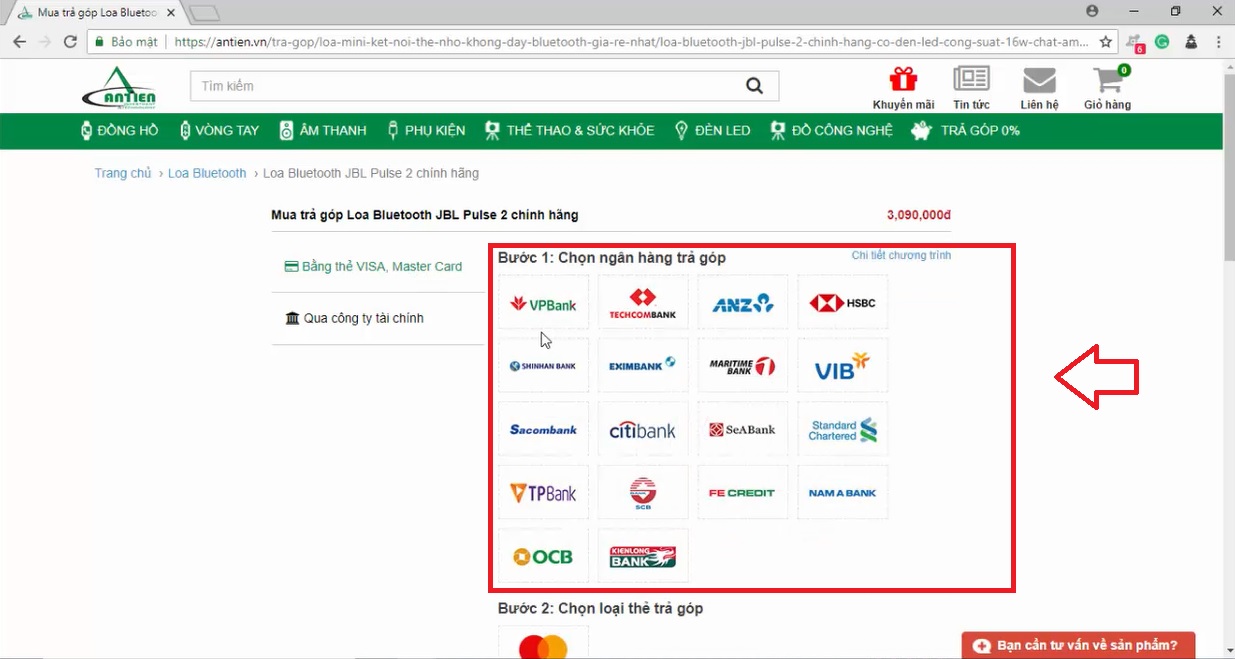Viewport: 1235px width, 659px height.
Task: Open the TRẢ GÓP 0% menu
Action: click(x=966, y=130)
